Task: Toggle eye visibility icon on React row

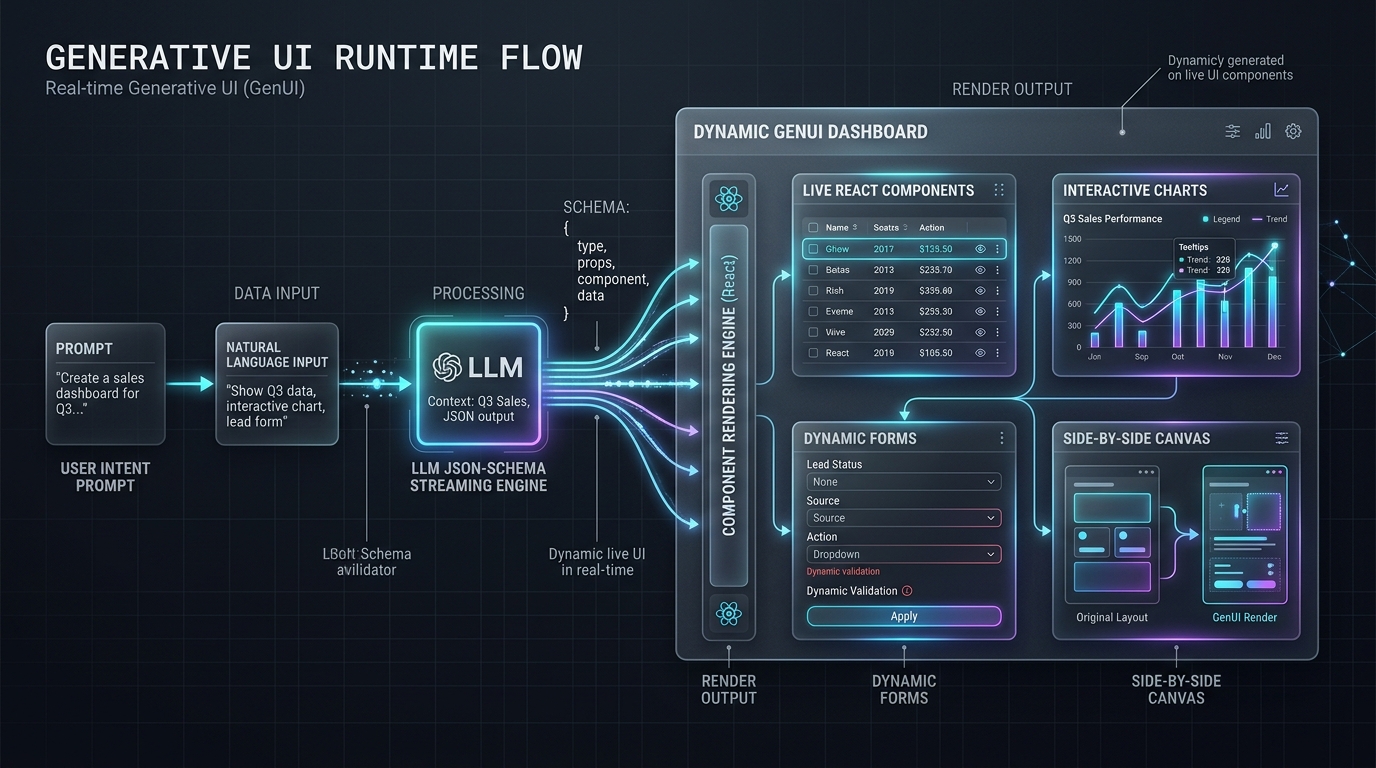Action: click(980, 353)
